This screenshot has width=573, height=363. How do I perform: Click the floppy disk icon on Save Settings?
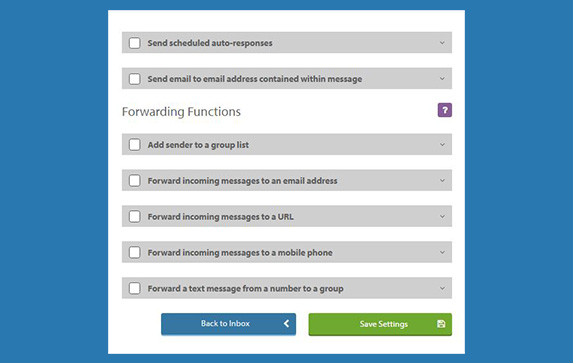pyautogui.click(x=441, y=324)
